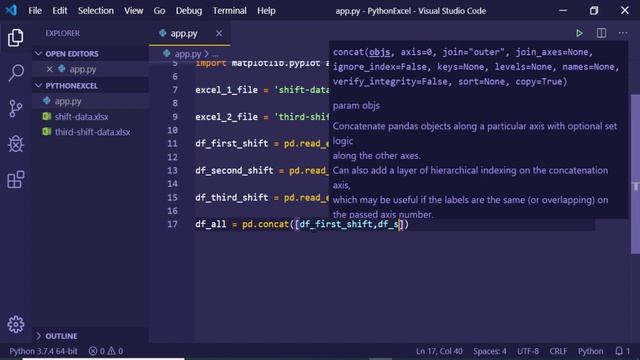
Task: Click df_first_shift on line 11
Action: (x=231, y=144)
